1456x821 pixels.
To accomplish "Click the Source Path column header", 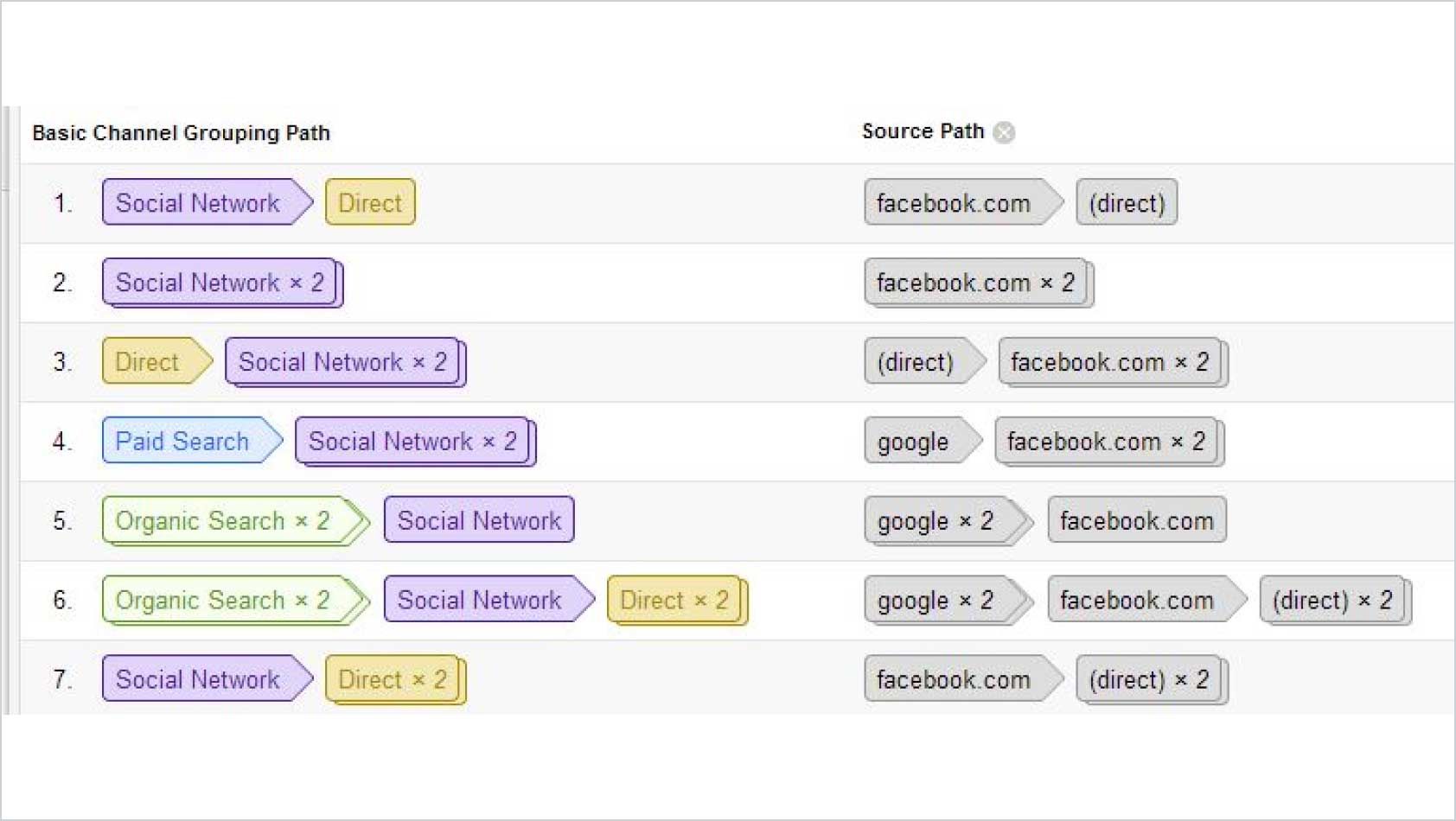I will 922,131.
